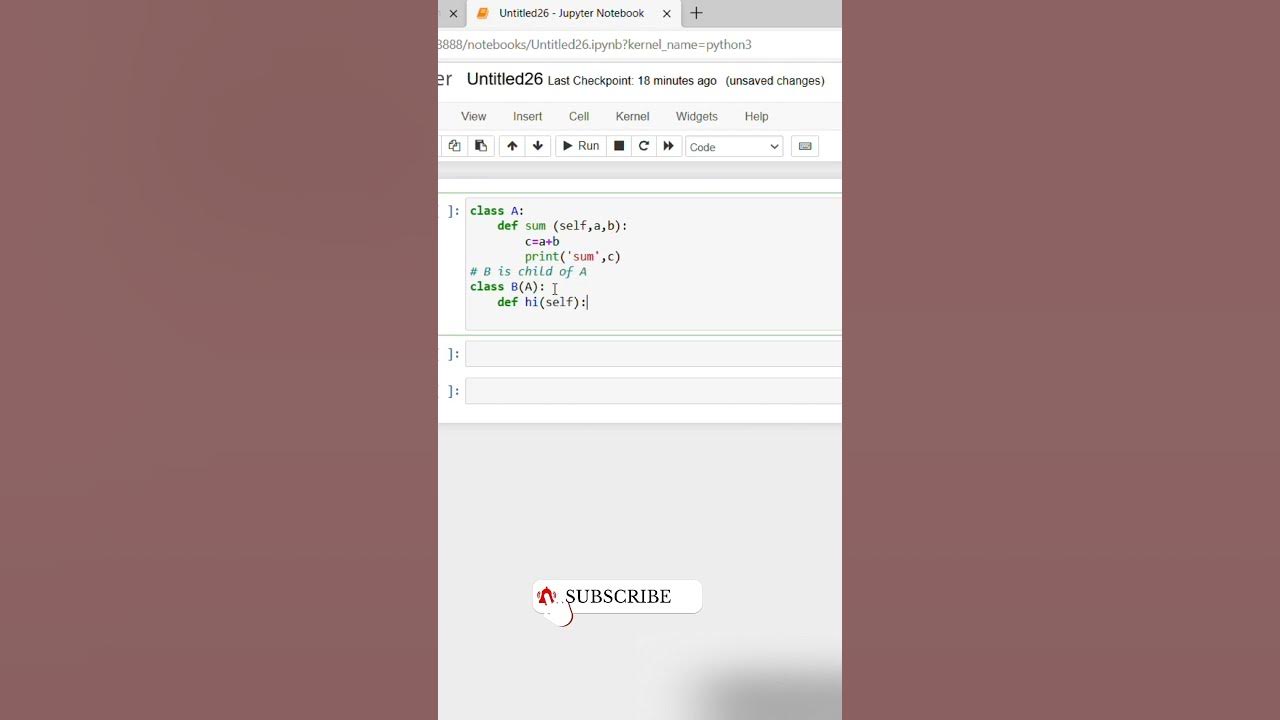The width and height of the screenshot is (1280, 720).
Task: Move selected cell up arrow
Action: [512, 146]
